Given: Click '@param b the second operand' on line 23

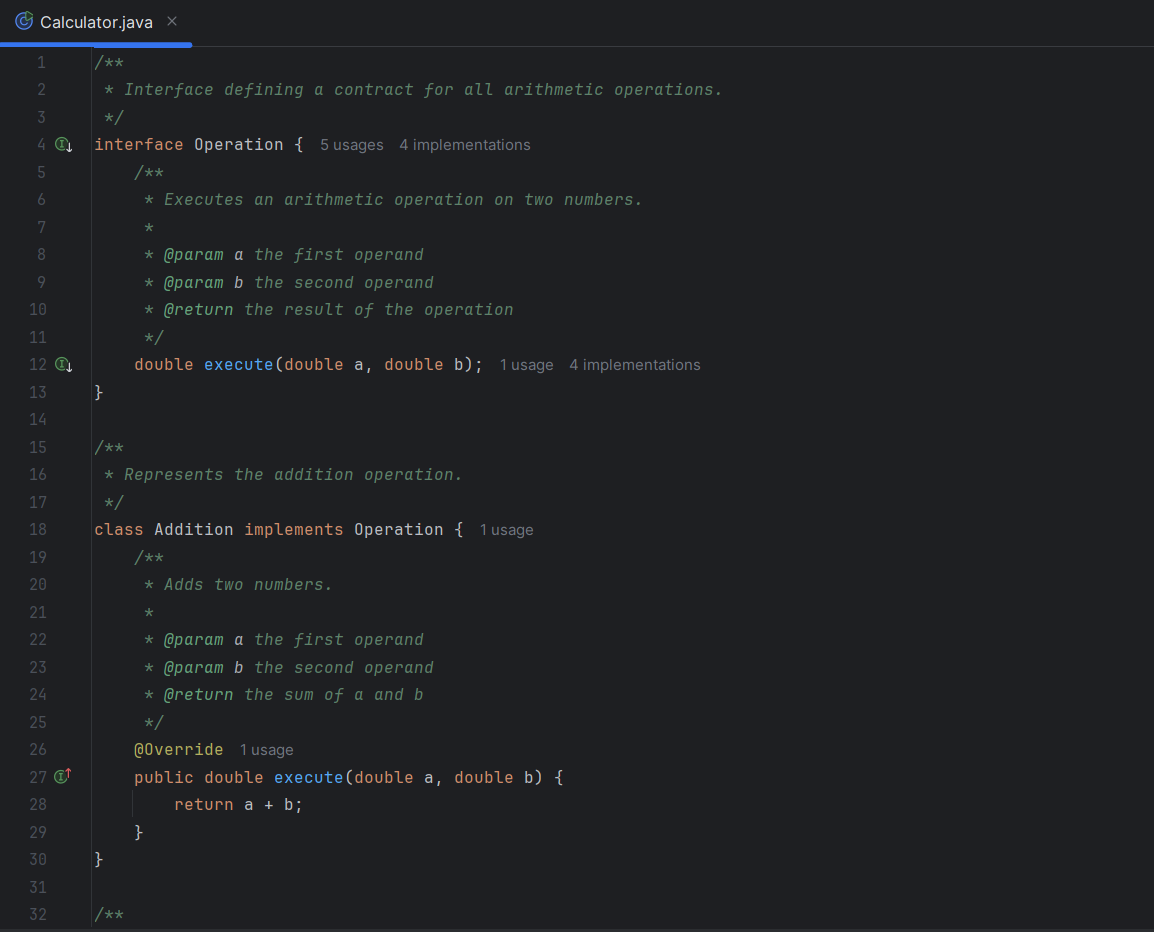Looking at the screenshot, I should coord(299,668).
